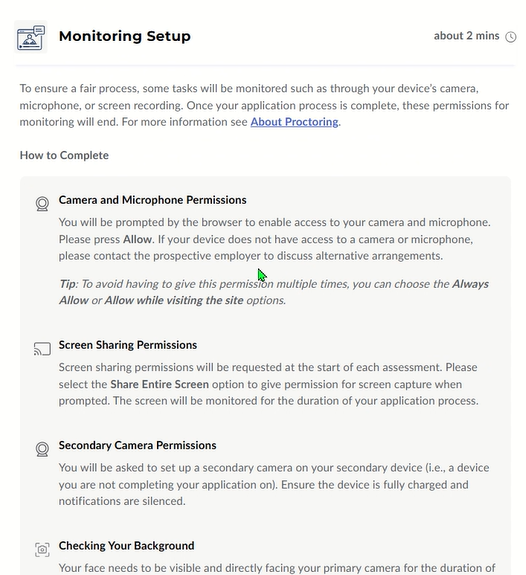The width and height of the screenshot is (526, 575).
Task: Click the bold Allow word after Please press
Action: (137, 239)
